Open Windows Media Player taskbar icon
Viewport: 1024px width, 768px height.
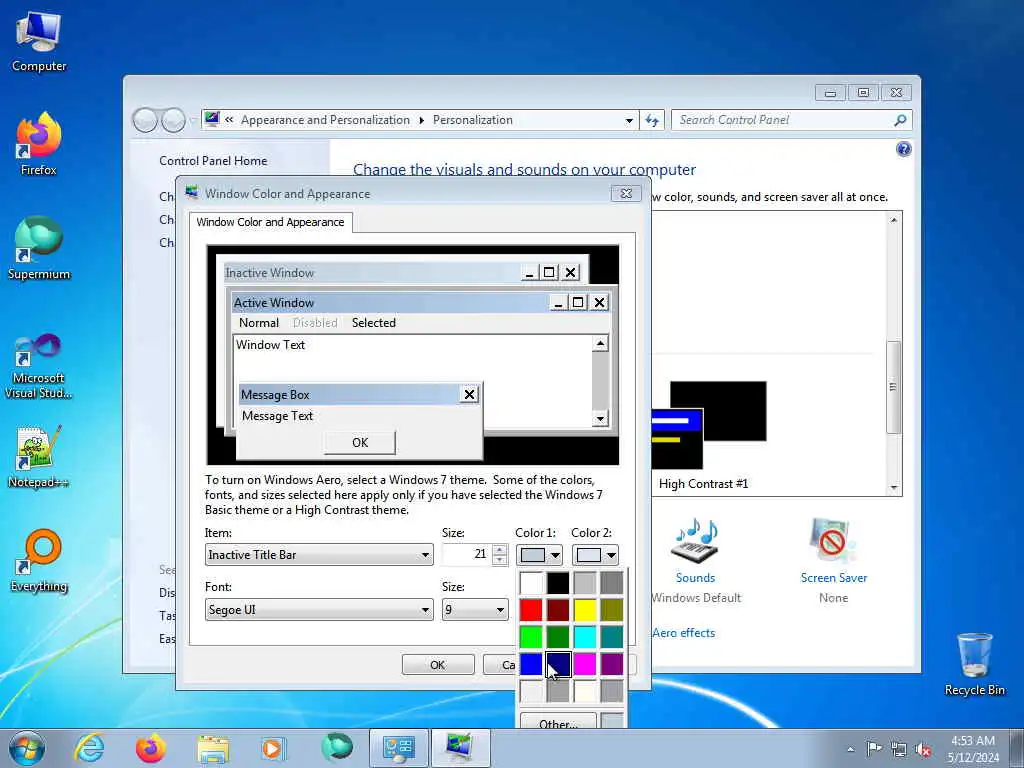[273, 748]
